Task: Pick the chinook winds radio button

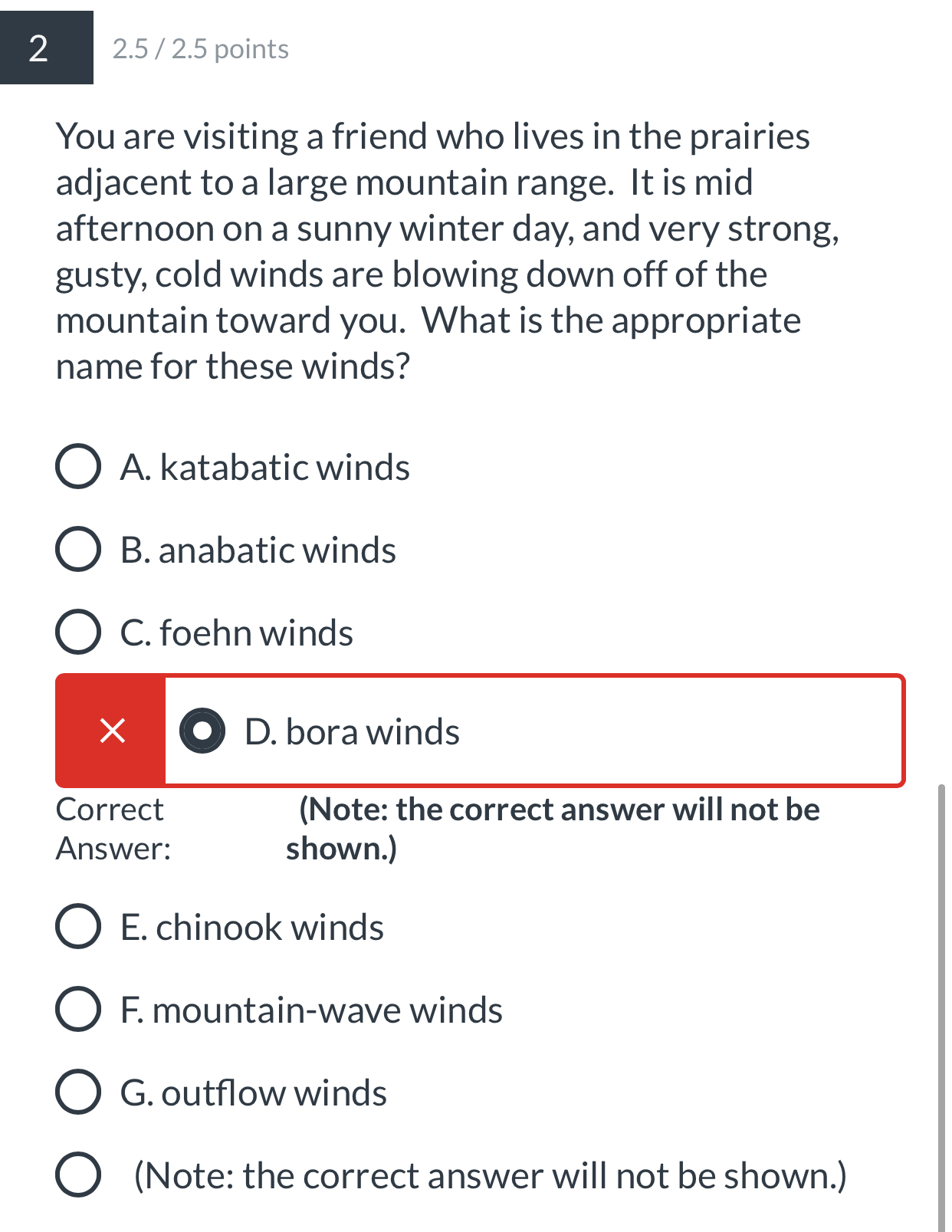Action: tap(78, 926)
